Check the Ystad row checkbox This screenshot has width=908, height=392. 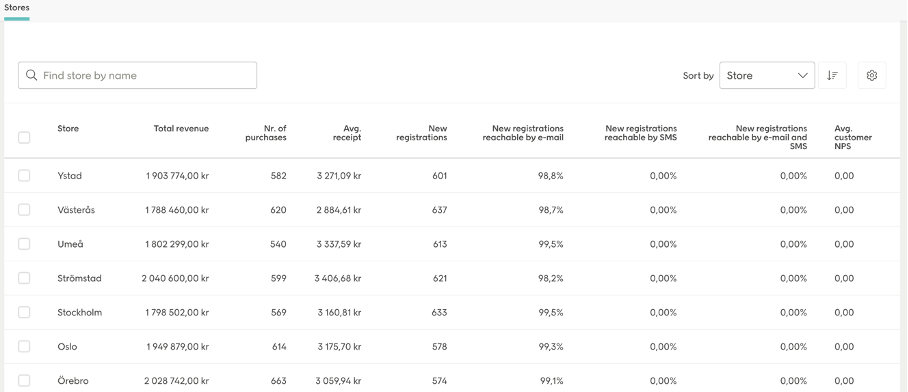coord(24,175)
